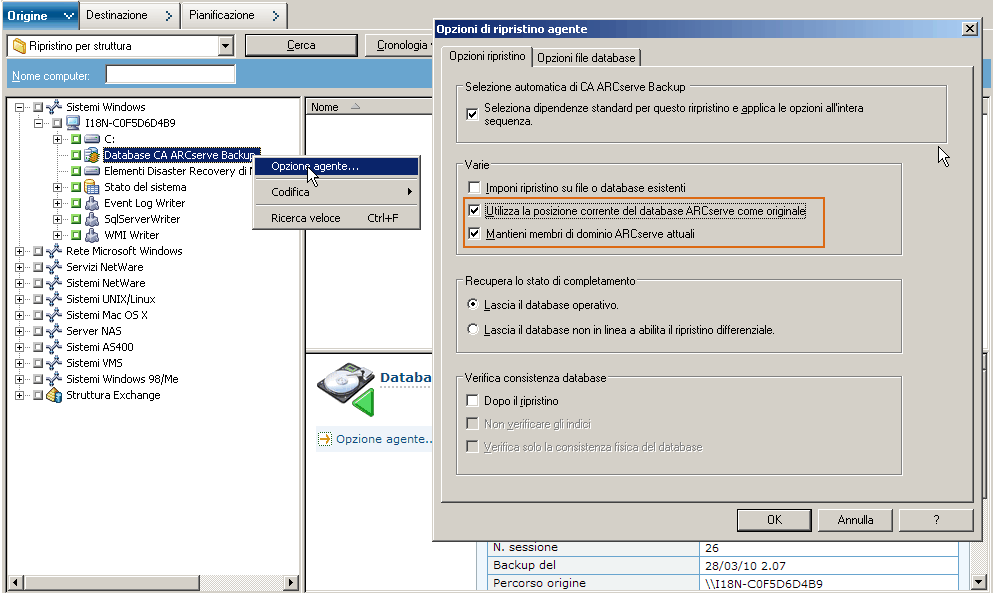Click the tree horizontal scrollbar right arrow
The width and height of the screenshot is (993, 593).
coord(291,582)
